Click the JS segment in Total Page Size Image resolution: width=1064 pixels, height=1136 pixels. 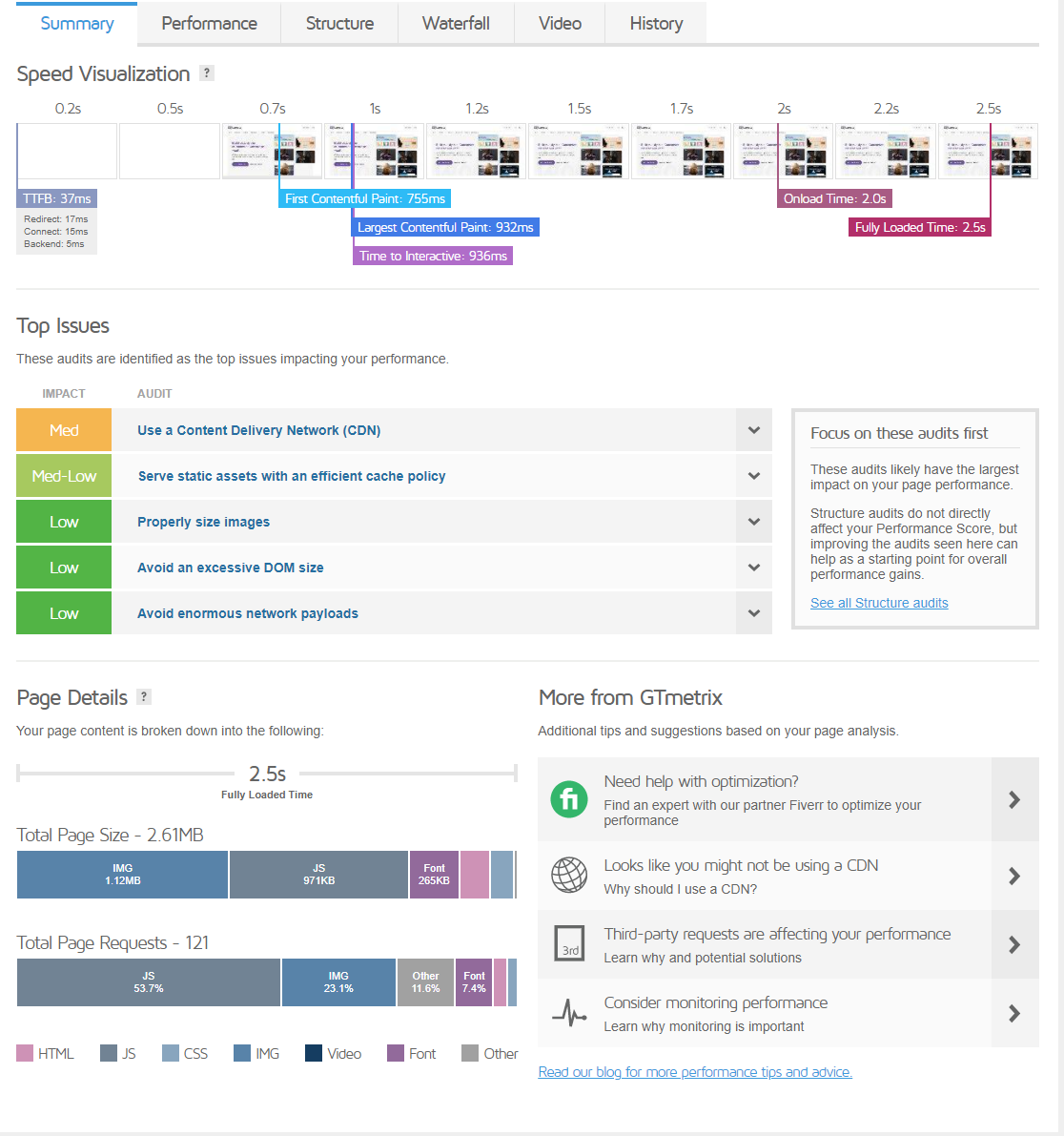[x=318, y=875]
